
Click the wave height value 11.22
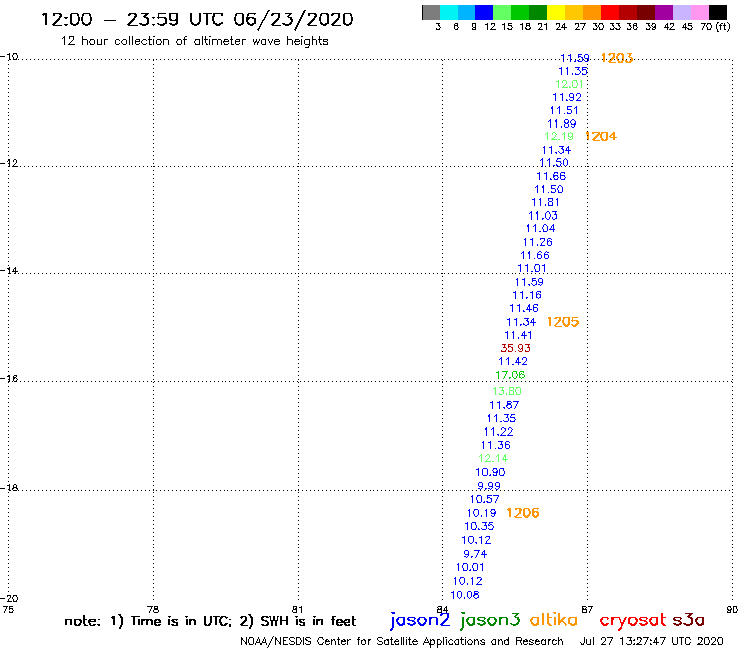point(498,432)
